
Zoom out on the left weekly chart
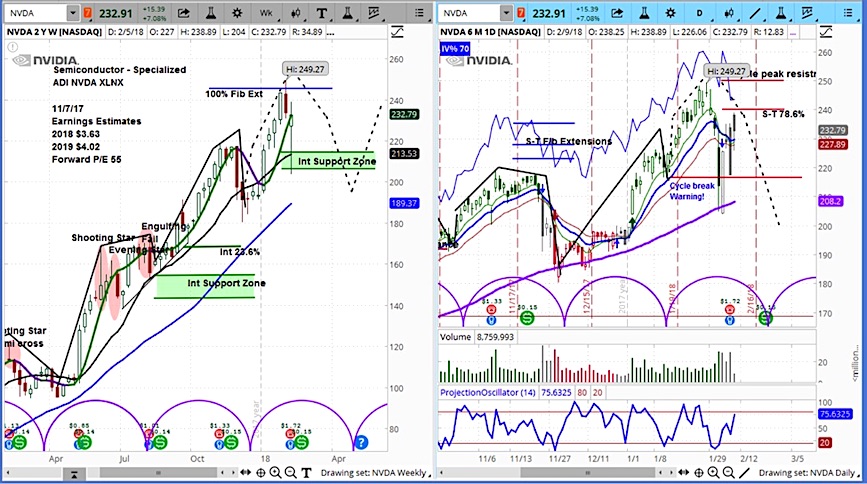pos(290,472)
